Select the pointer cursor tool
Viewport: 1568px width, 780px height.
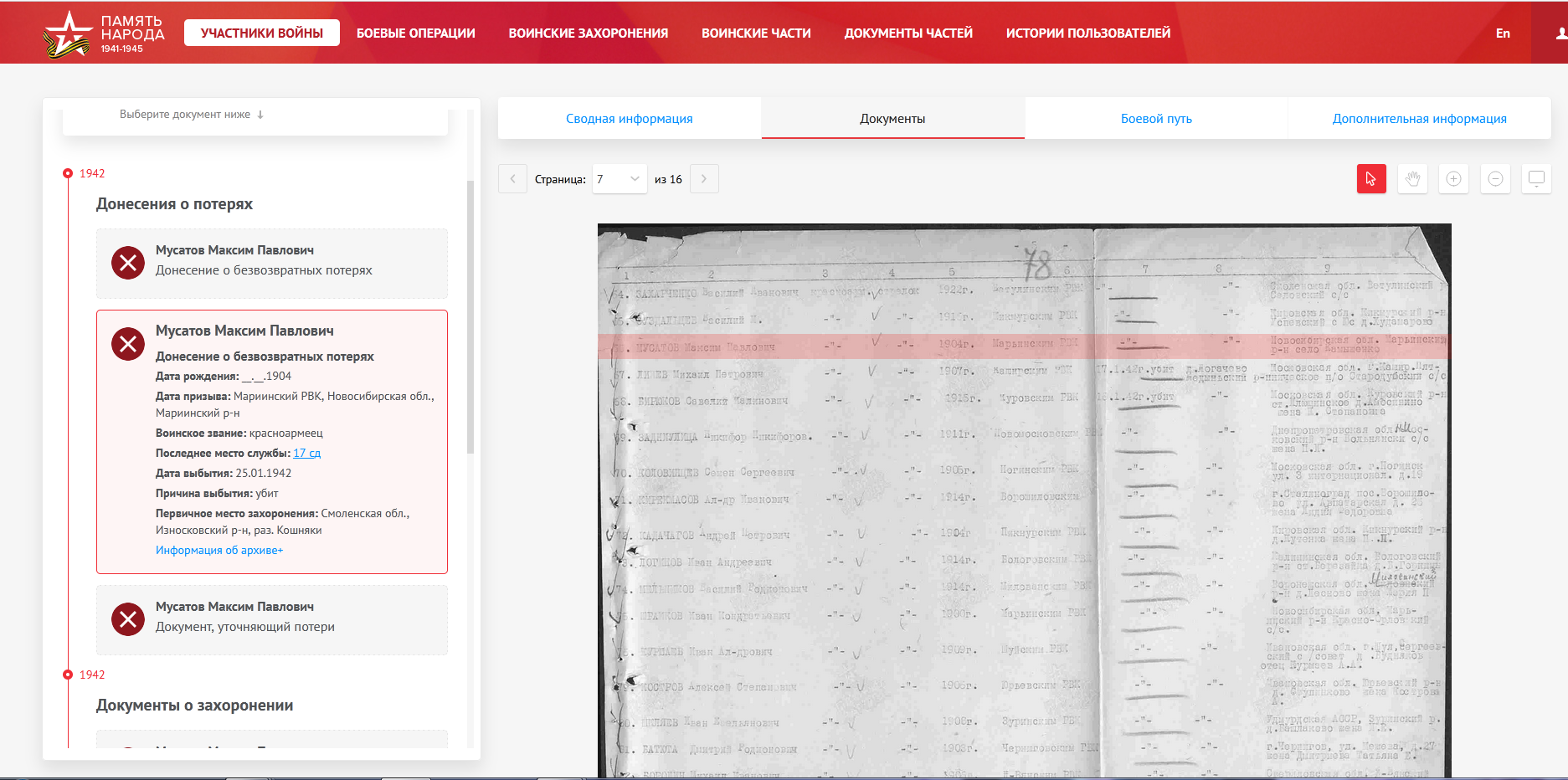coord(1370,179)
